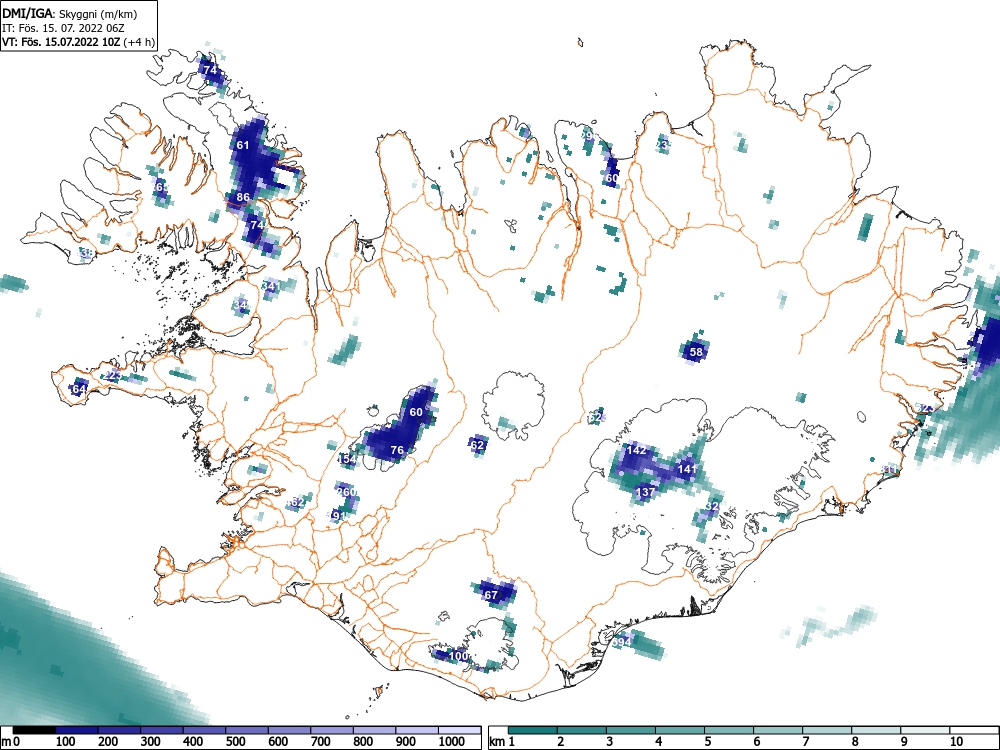Image resolution: width=1000 pixels, height=750 pixels.
Task: Click the 64 visibility label on the map
Action: click(79, 388)
